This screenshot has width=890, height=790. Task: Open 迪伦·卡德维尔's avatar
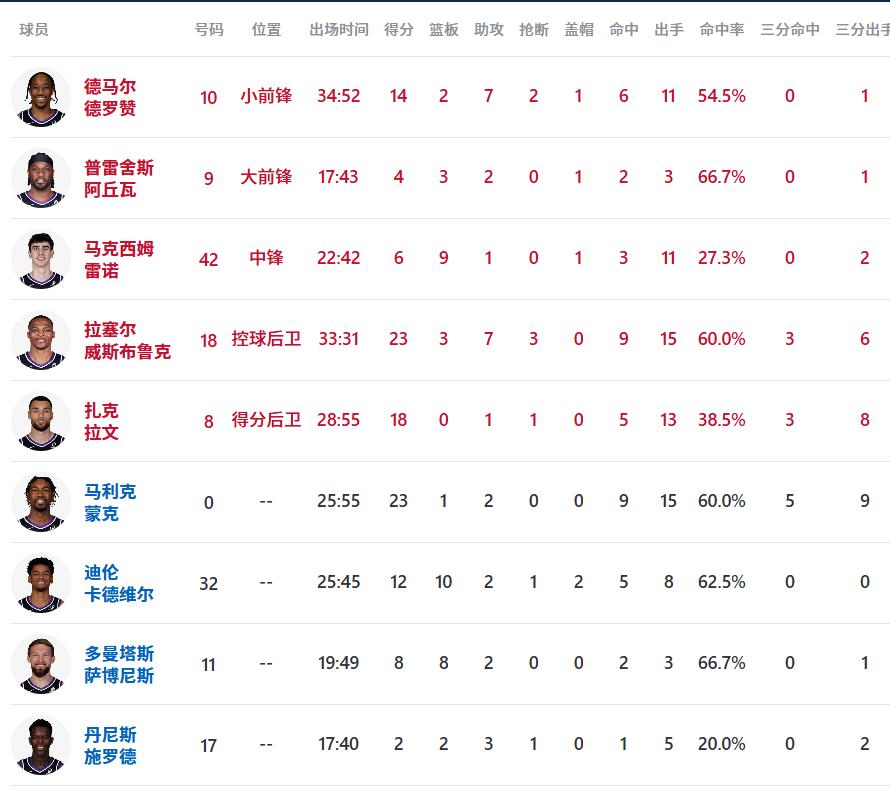[41, 583]
